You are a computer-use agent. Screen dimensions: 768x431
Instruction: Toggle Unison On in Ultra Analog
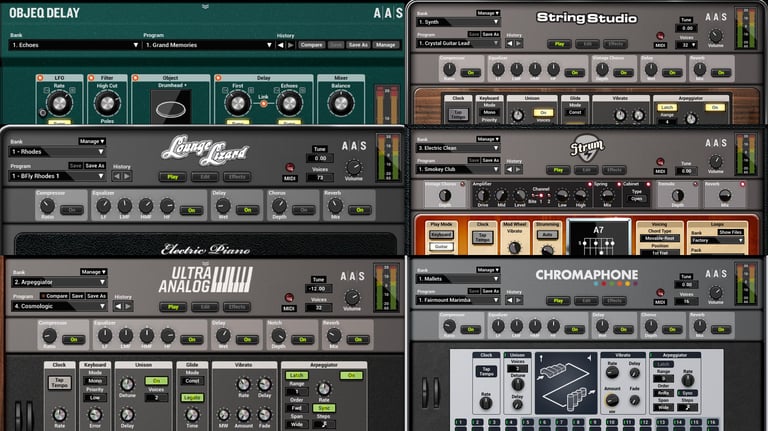click(156, 381)
